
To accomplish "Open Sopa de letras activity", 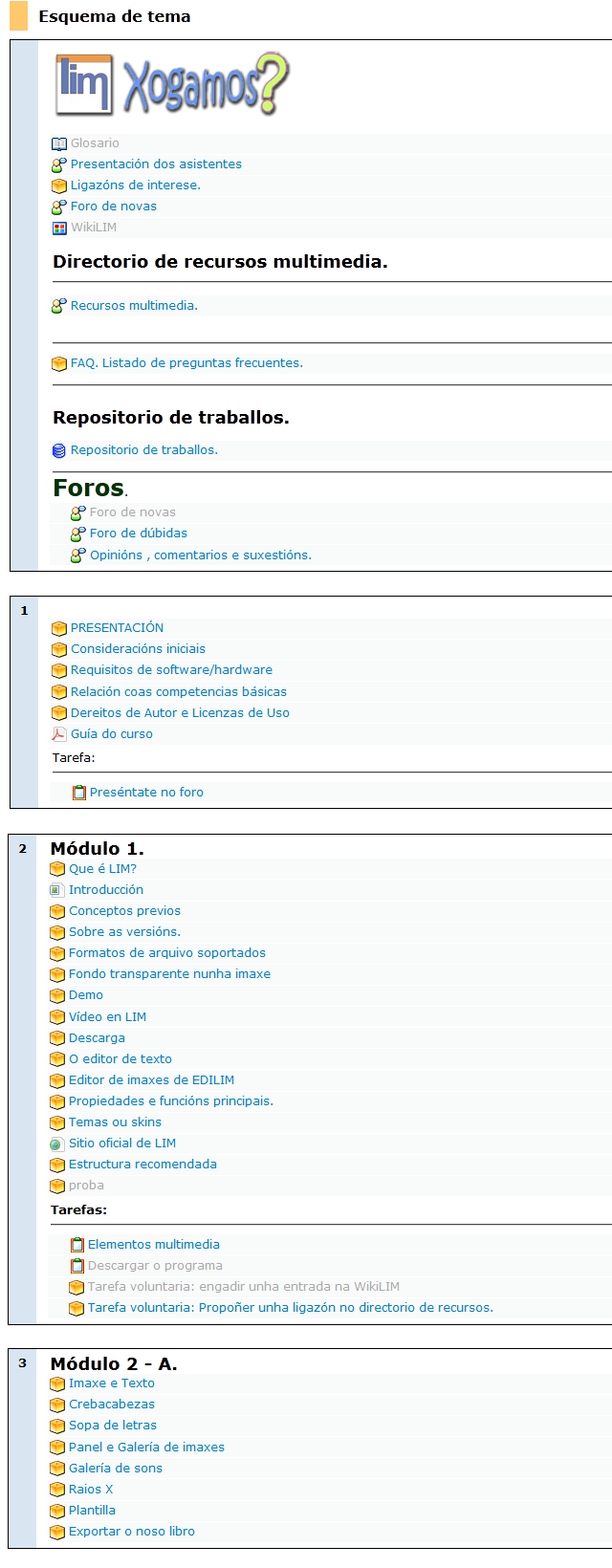I will [x=113, y=1426].
